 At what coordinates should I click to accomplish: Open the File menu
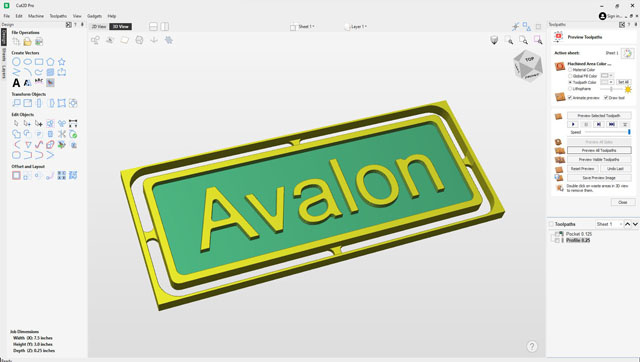point(7,16)
